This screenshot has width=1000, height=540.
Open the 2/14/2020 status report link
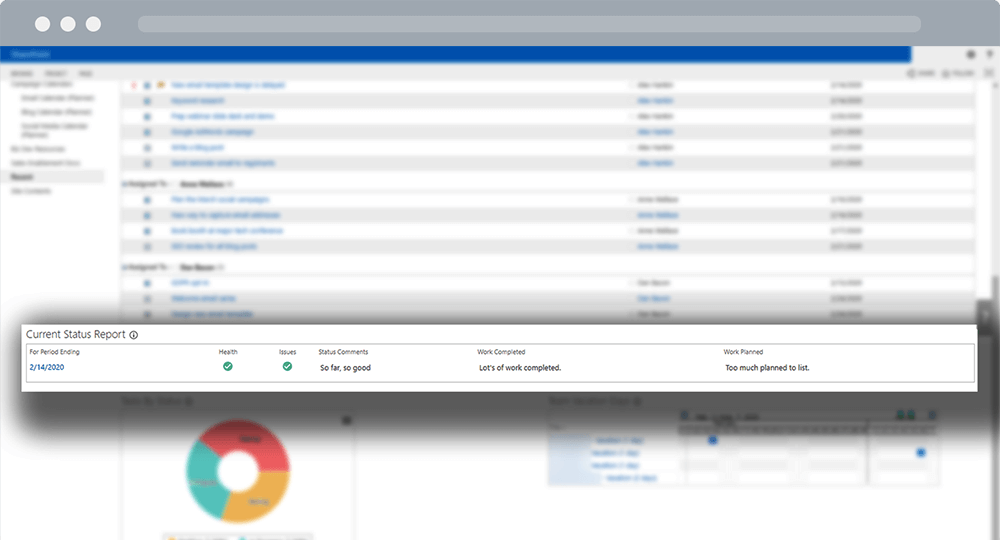[x=47, y=367]
